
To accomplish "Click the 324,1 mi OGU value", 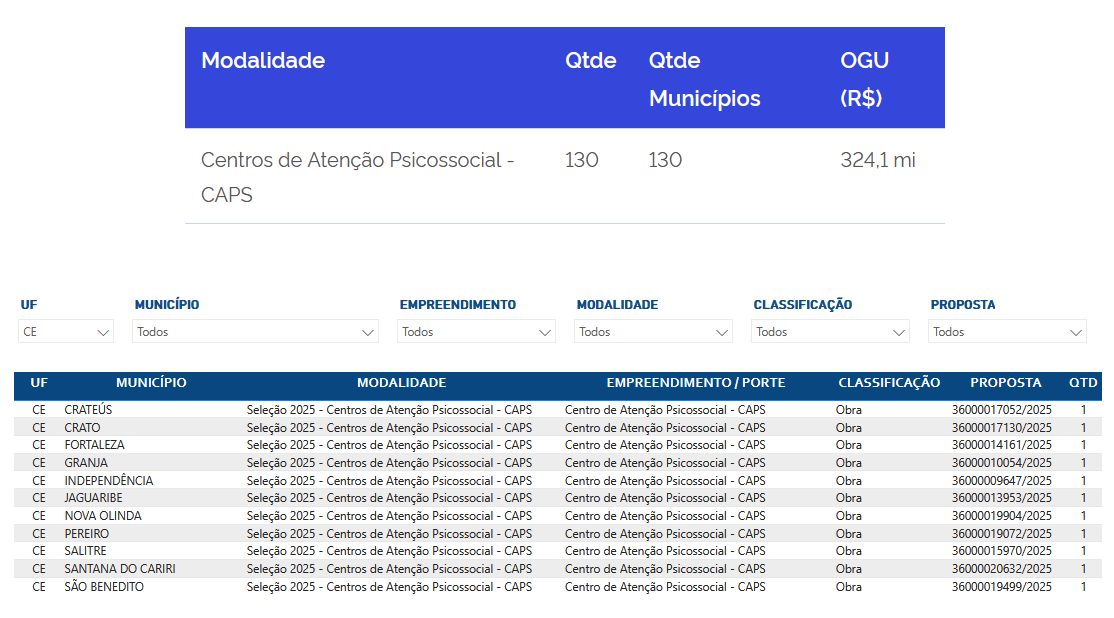I will (877, 160).
